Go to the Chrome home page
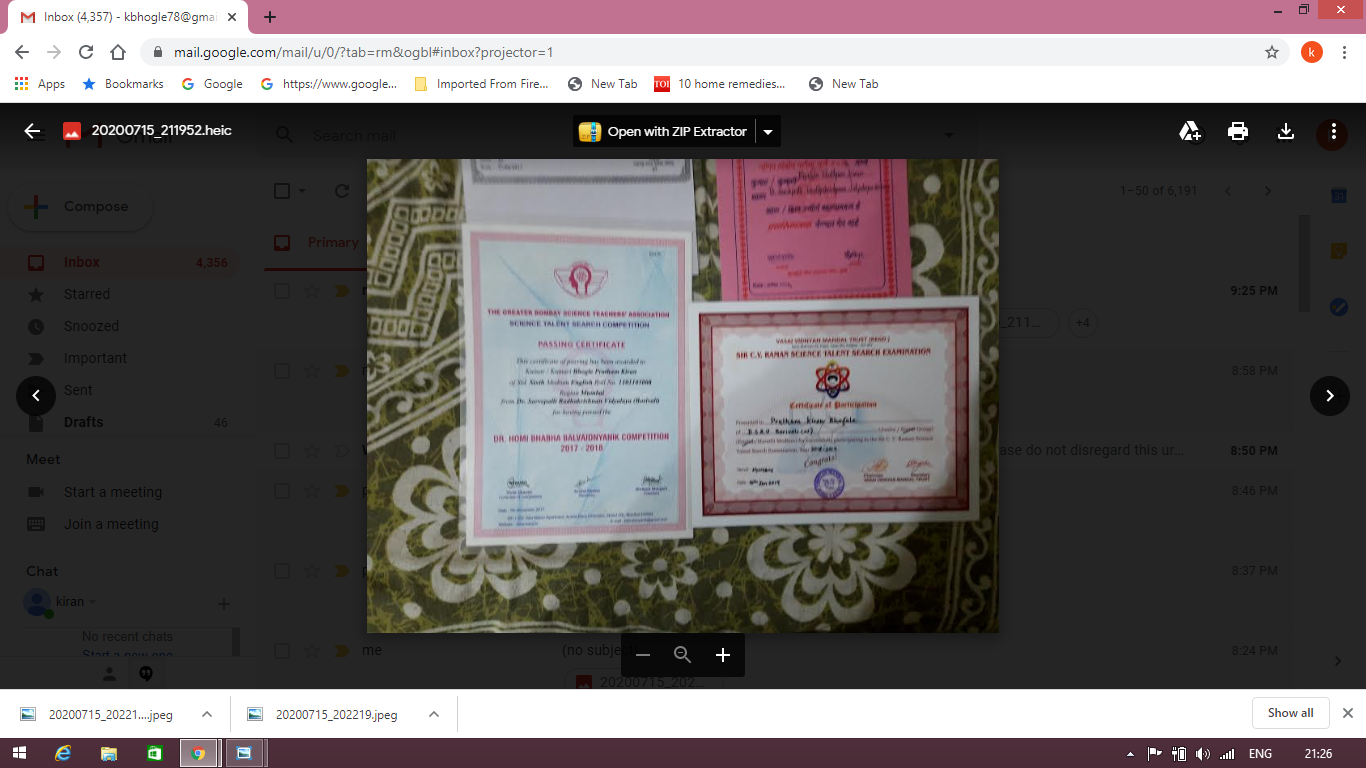 (x=118, y=52)
